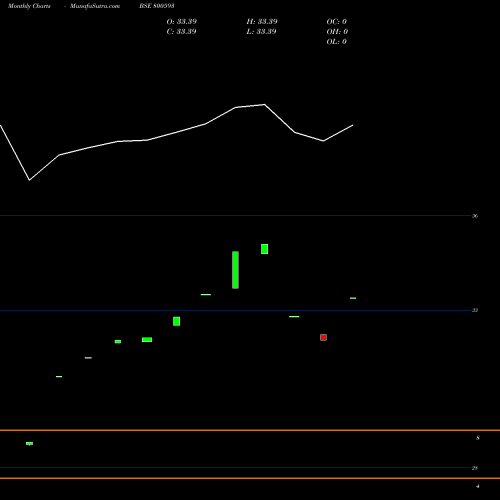
Task: Click the 'Monthly Charts' title text
Action: coord(29,6)
